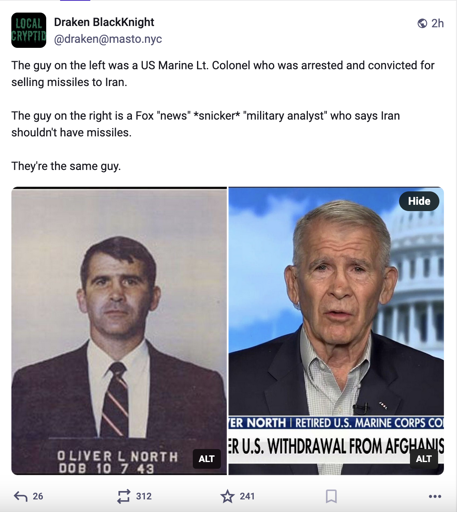Click the "They're the same guy." text line
This screenshot has width=457, height=512.
[66, 166]
